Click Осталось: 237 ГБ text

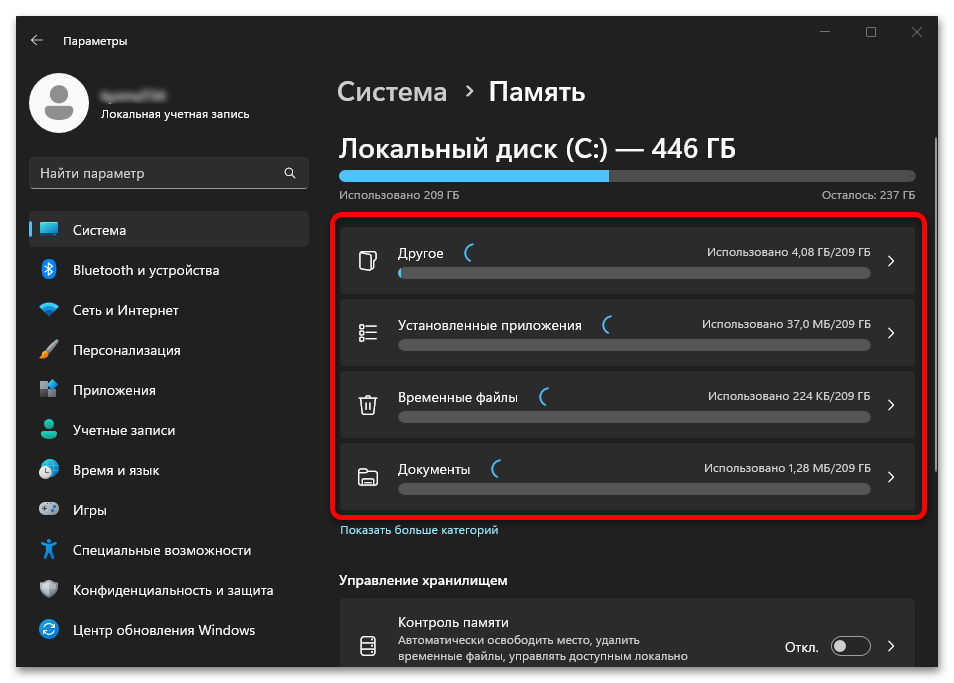pyautogui.click(x=868, y=195)
